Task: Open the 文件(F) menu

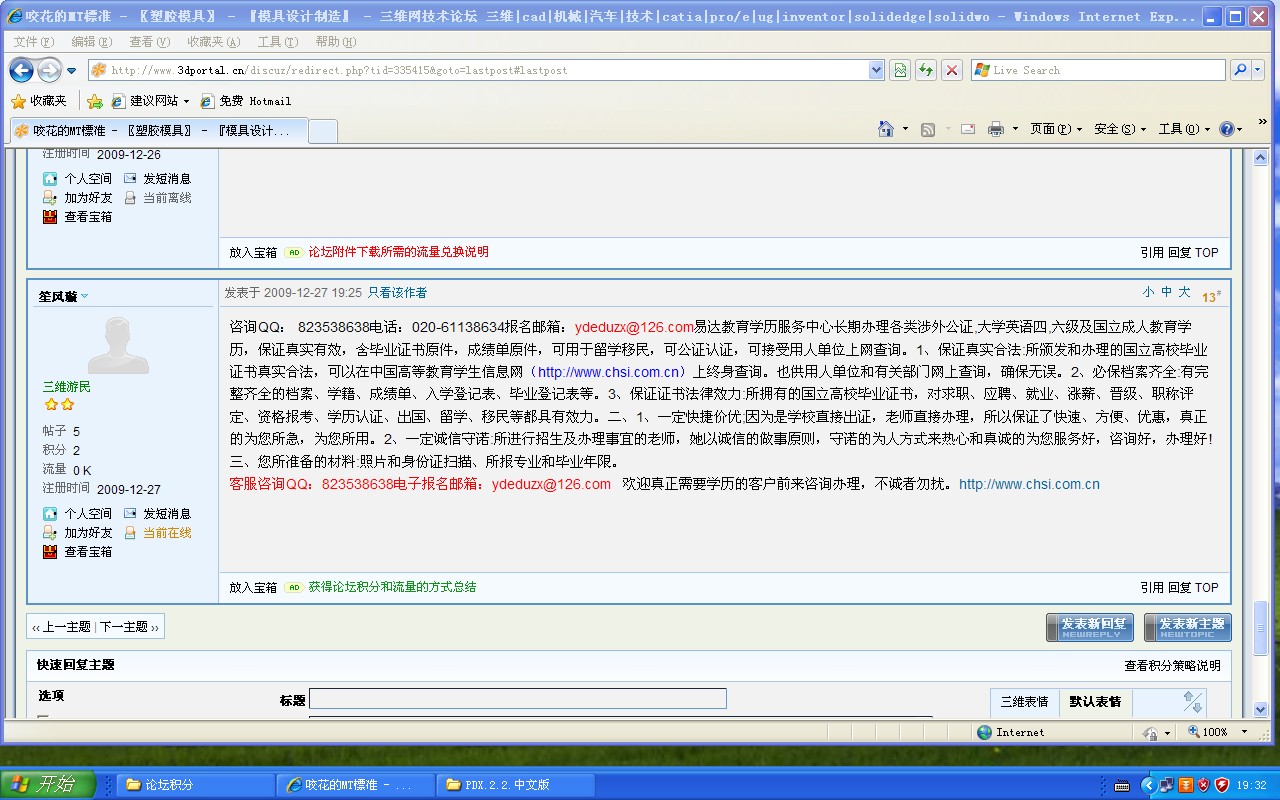Action: 35,42
